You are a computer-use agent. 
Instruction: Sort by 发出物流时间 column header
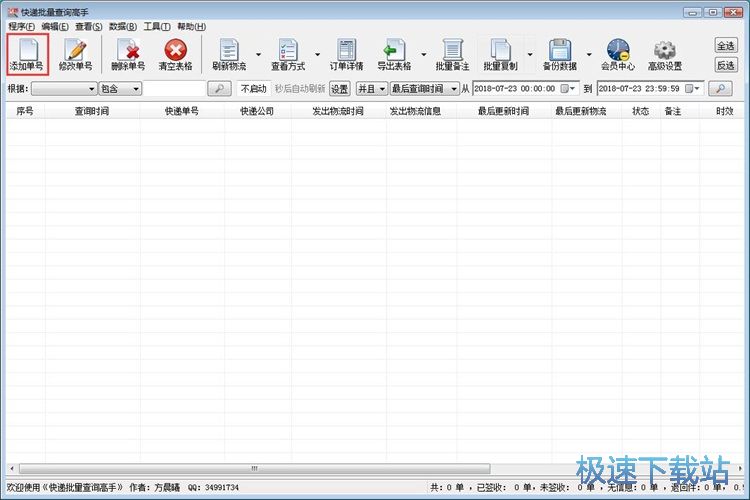point(338,111)
